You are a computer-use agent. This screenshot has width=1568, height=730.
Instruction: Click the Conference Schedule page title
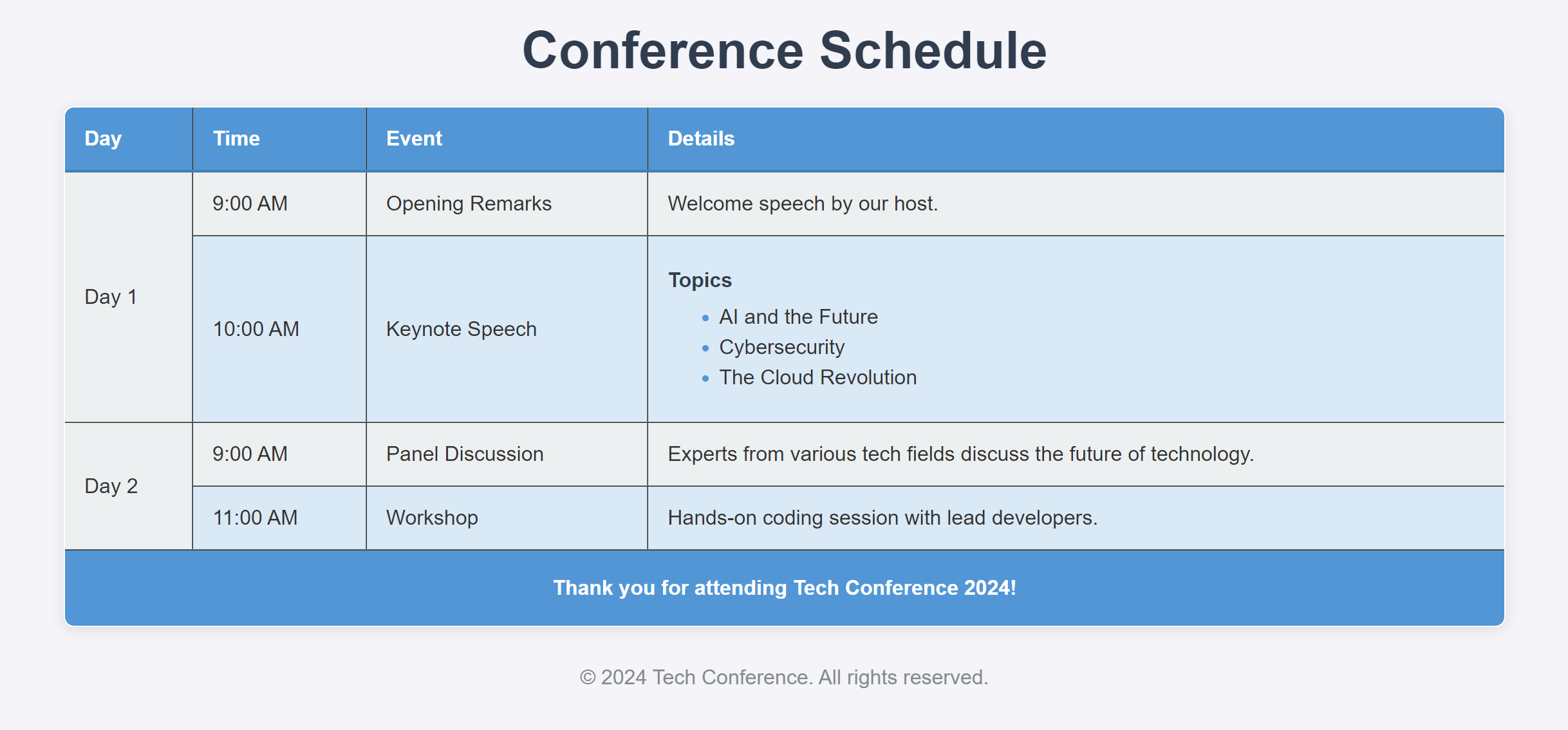point(785,50)
